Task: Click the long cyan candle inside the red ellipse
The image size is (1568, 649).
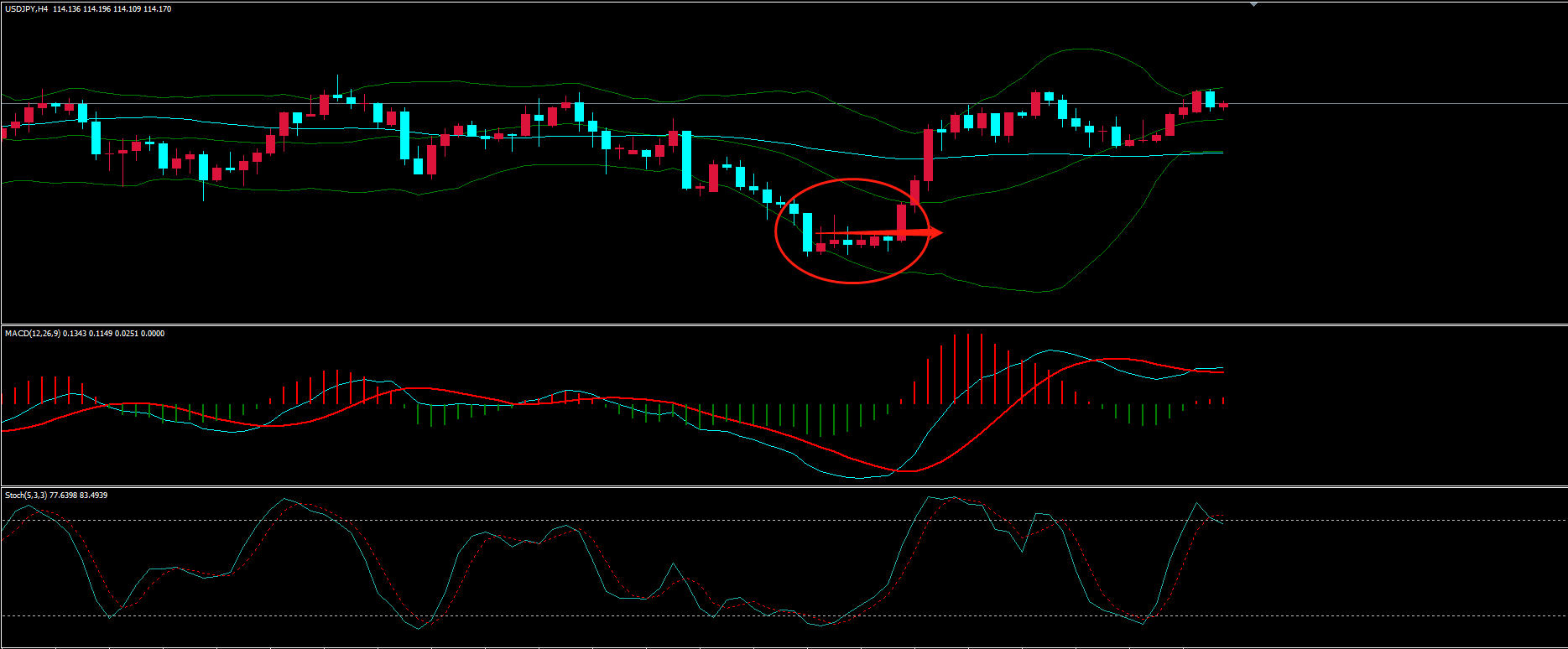Action: click(808, 231)
